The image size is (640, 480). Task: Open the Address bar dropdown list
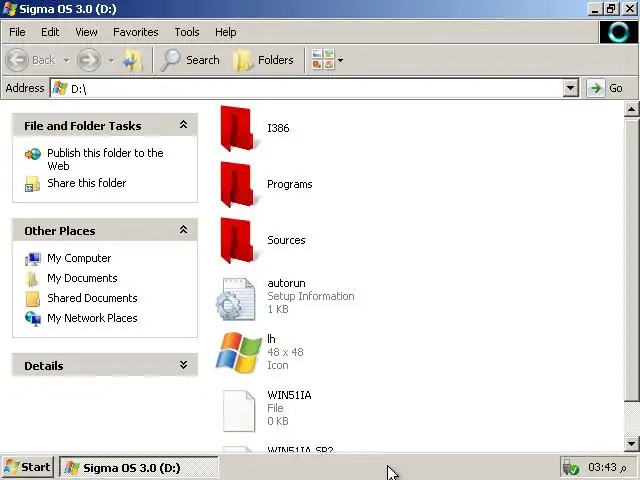[x=570, y=88]
